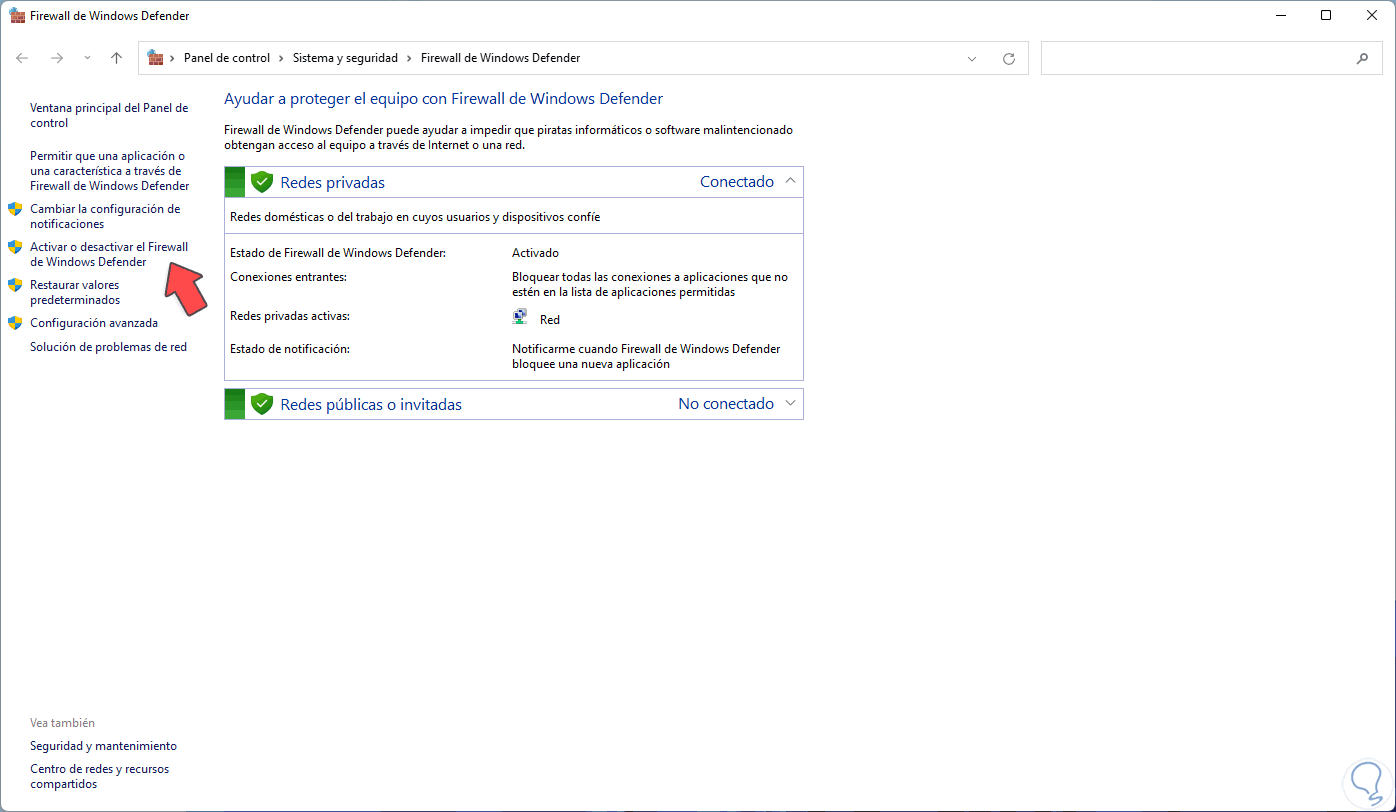Go back with the left arrow button
Image resolution: width=1396 pixels, height=812 pixels.
(22, 58)
